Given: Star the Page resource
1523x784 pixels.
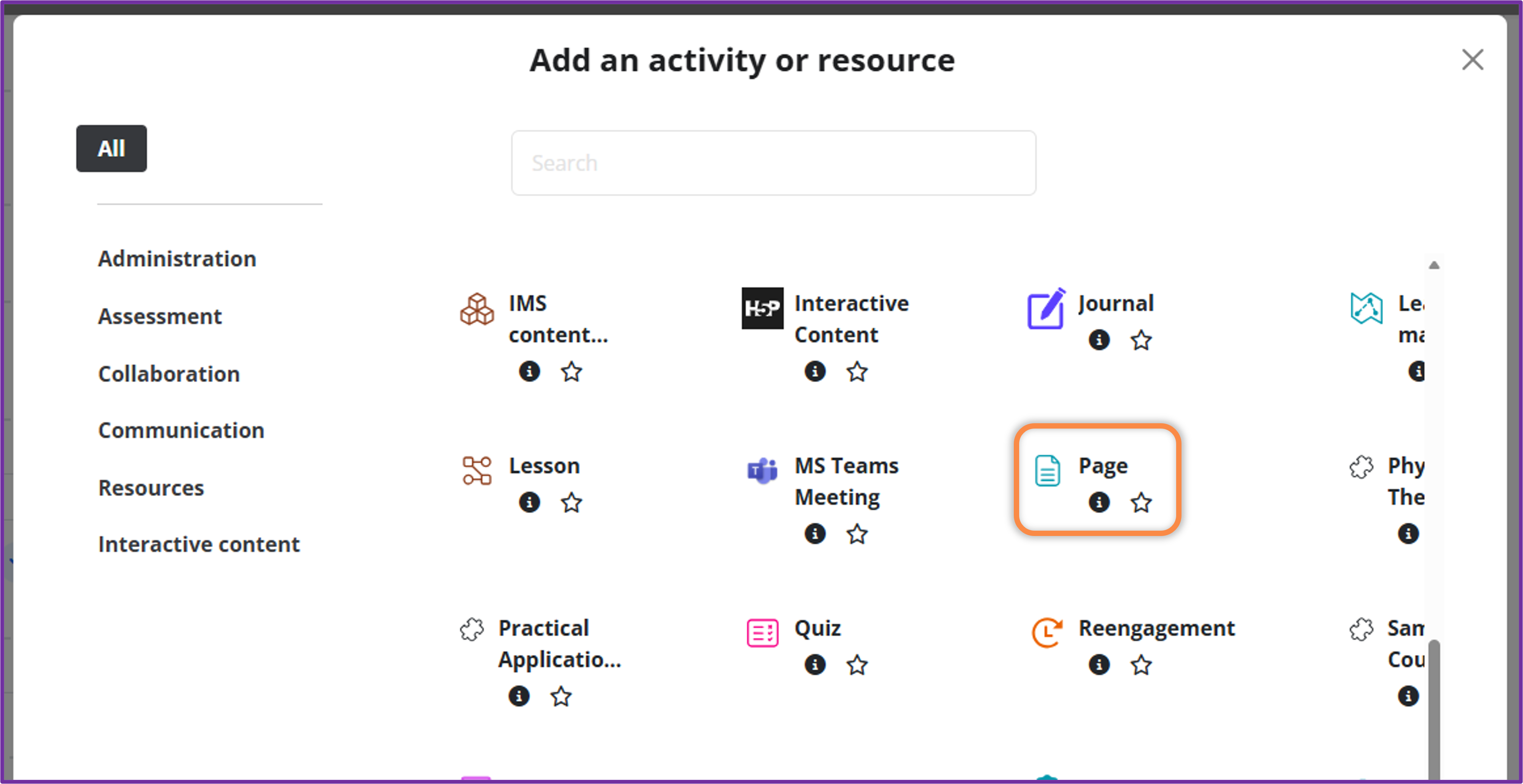Looking at the screenshot, I should coord(1141,503).
